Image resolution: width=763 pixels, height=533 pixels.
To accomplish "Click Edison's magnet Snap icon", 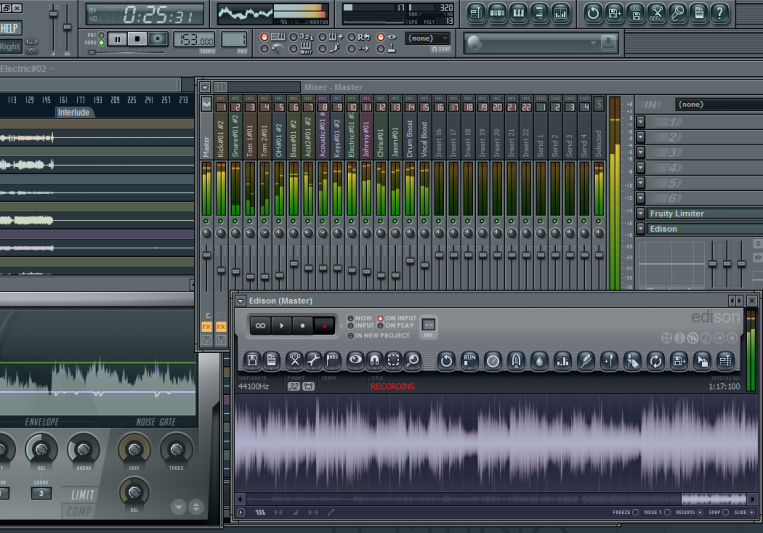I will [374, 361].
